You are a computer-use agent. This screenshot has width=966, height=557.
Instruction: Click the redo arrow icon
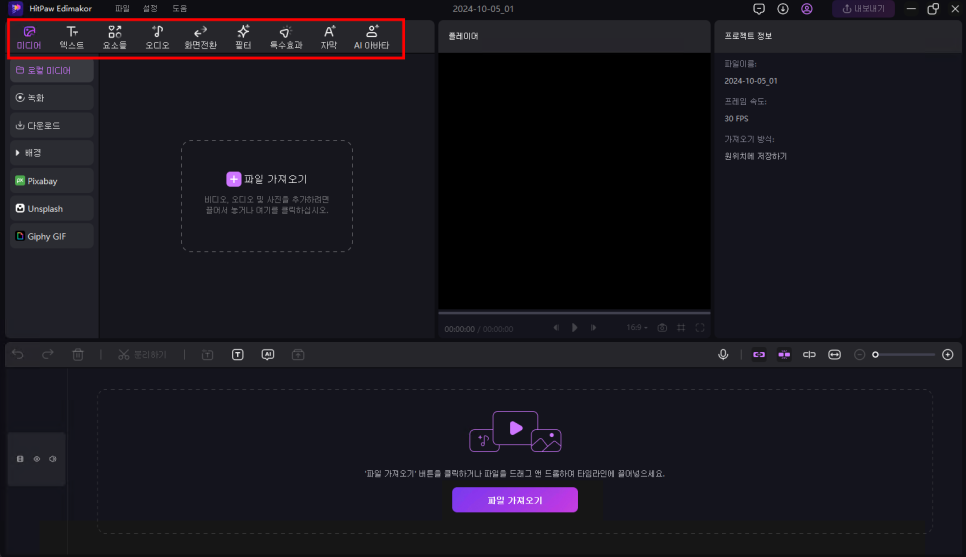47,354
